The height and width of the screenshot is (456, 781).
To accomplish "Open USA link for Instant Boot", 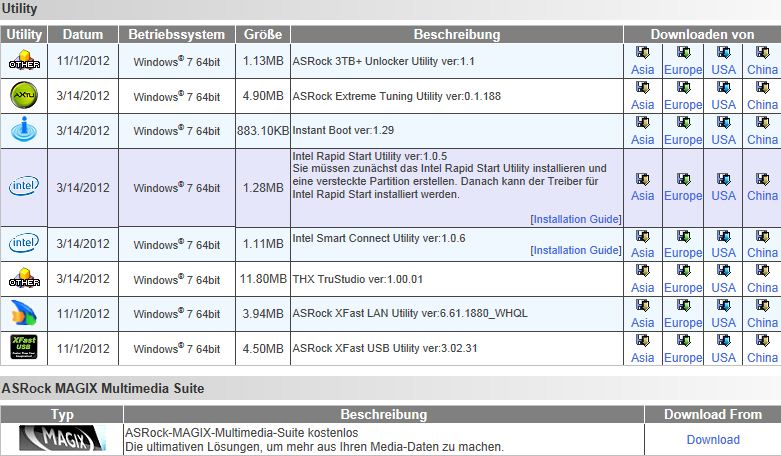I will (723, 139).
